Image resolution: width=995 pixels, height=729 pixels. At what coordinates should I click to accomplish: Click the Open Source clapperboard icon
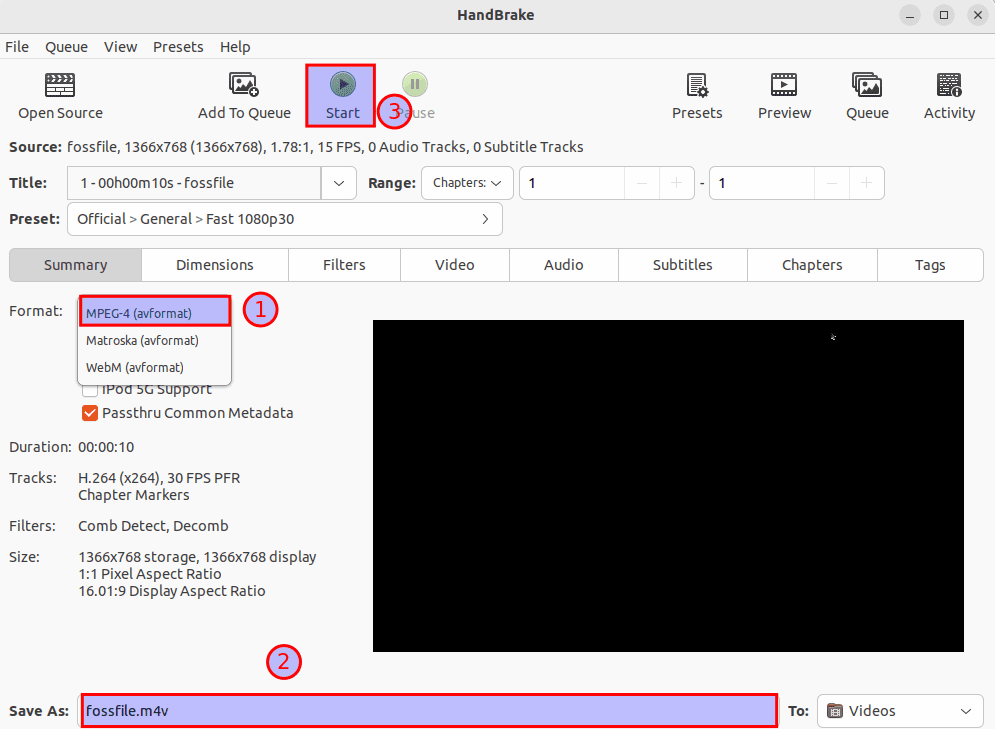(x=60, y=84)
